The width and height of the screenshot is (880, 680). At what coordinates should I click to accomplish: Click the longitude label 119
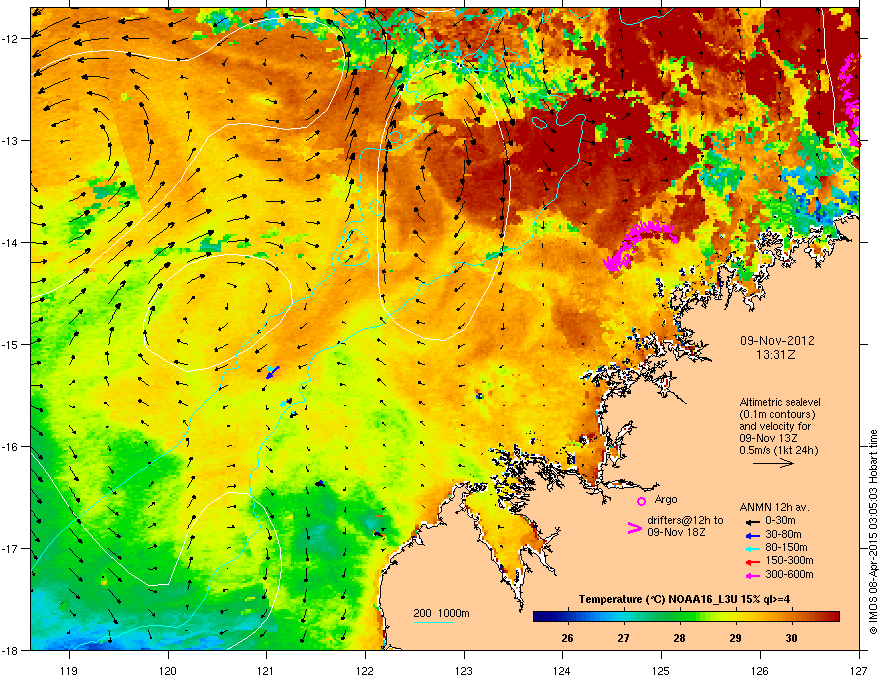click(68, 670)
